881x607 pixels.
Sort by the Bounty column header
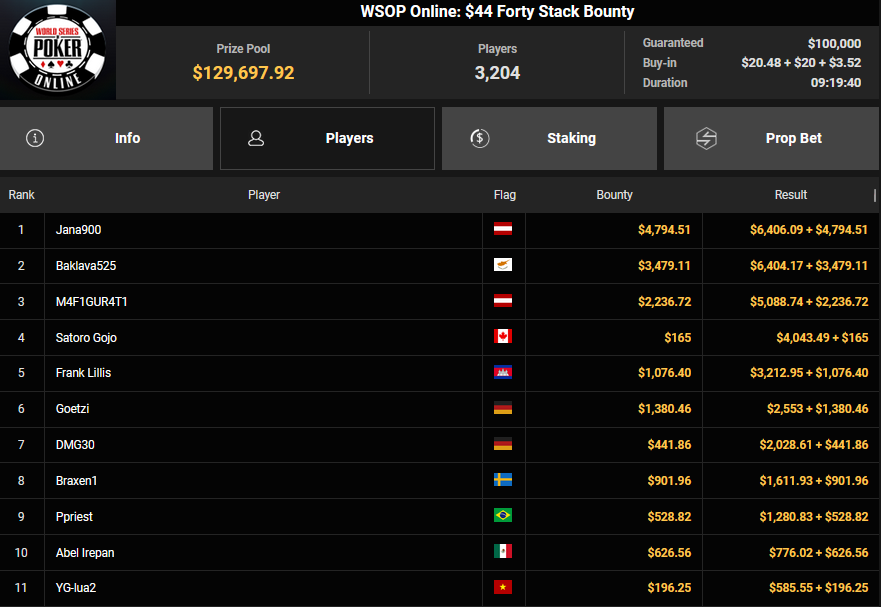pos(614,195)
